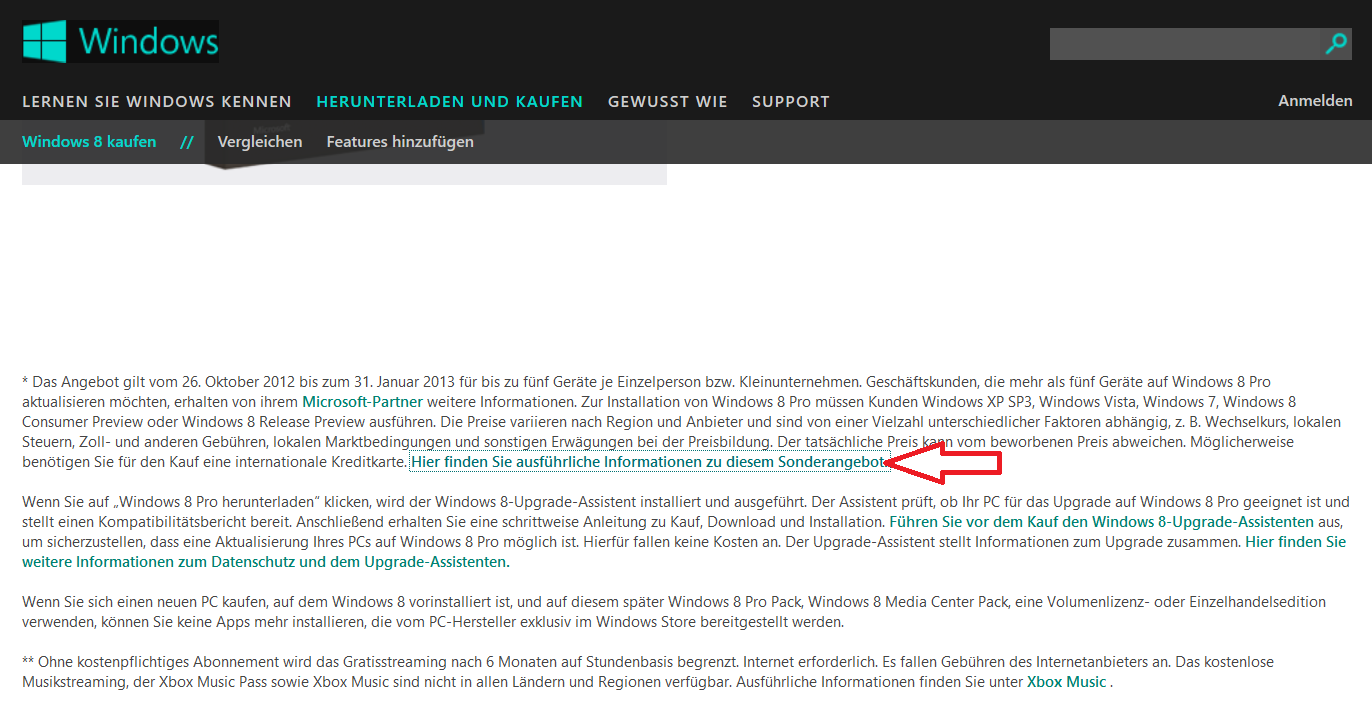Viewport: 1372px width, 709px height.
Task: Click the Anmelden sign-in link
Action: 1315,100
